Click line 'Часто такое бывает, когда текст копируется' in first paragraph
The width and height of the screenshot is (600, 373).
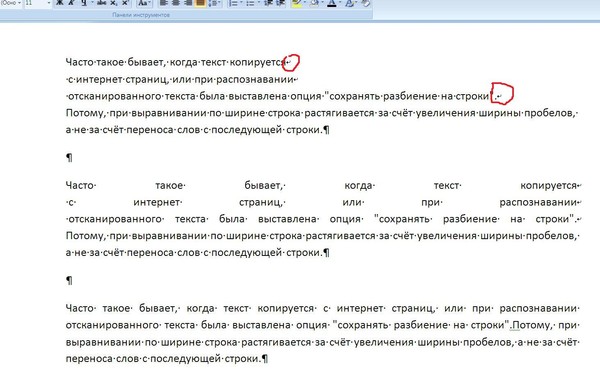click(x=176, y=62)
